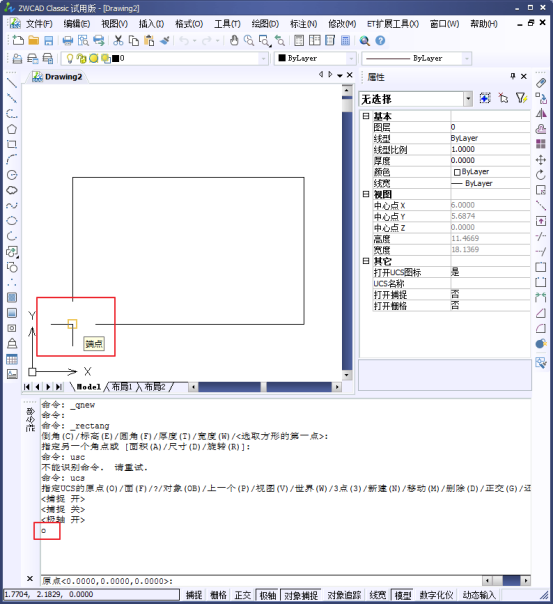This screenshot has width=554, height=605.
Task: Select the Polygon drawing tool
Action: [x=12, y=129]
